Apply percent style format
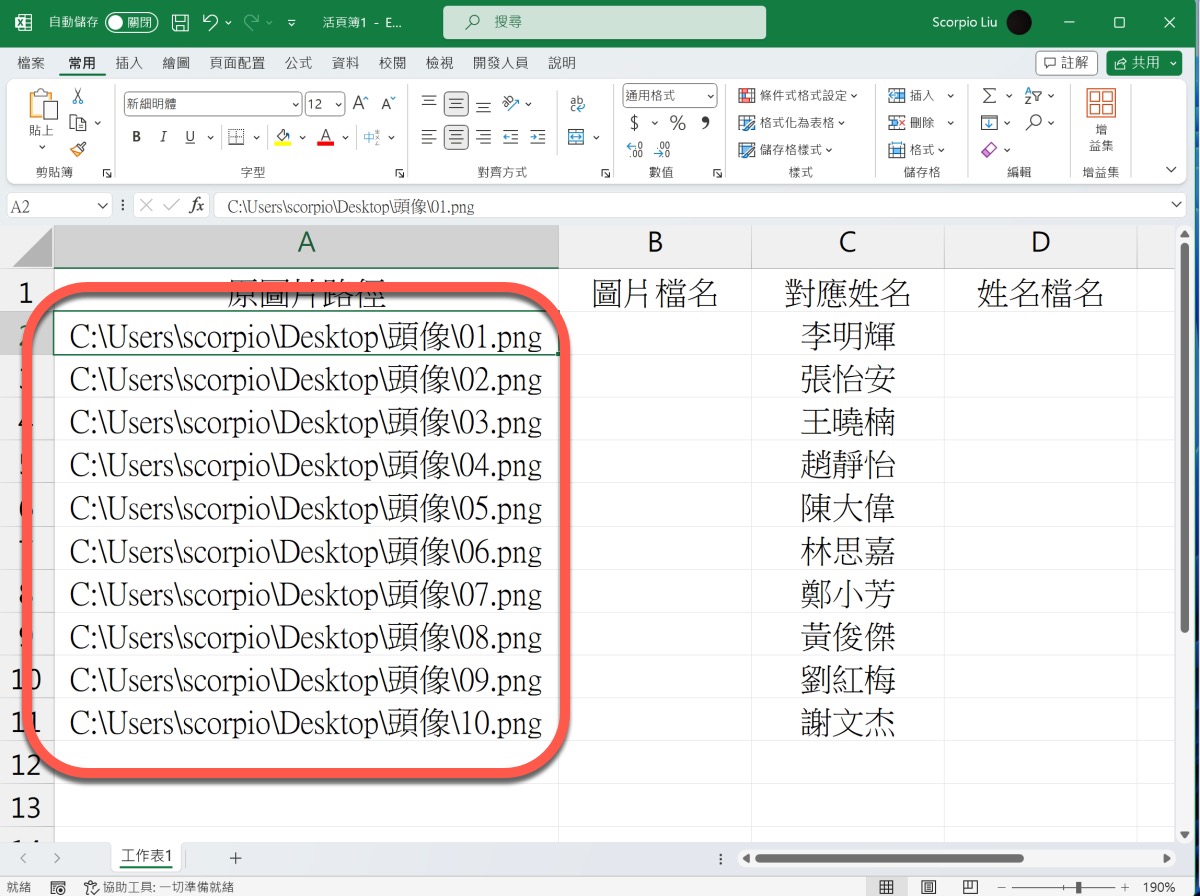 tap(678, 123)
